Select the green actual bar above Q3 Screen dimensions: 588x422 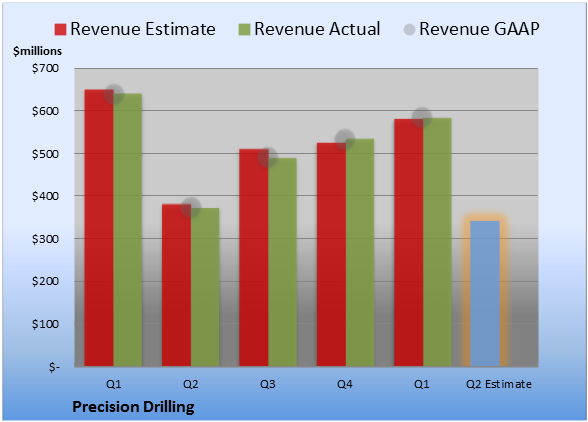point(282,262)
